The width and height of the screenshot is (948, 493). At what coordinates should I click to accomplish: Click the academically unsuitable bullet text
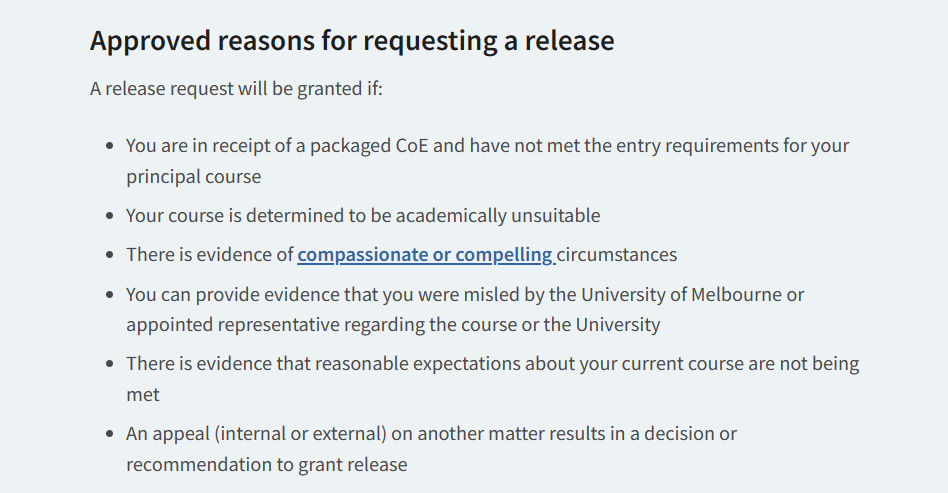click(363, 215)
